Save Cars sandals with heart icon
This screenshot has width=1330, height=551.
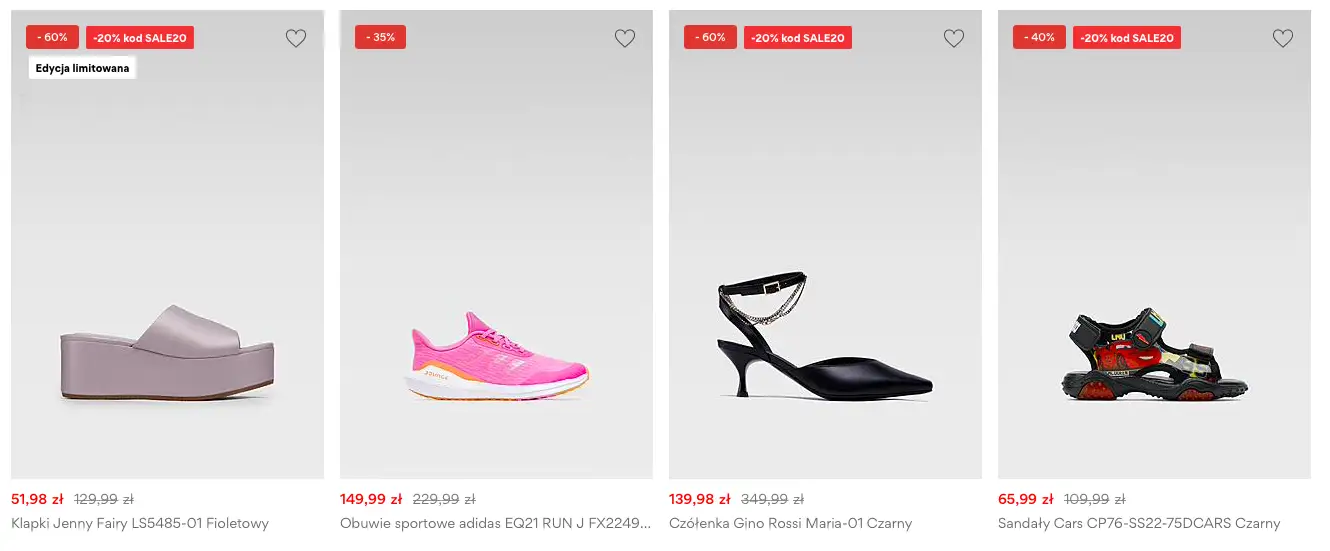point(1283,39)
